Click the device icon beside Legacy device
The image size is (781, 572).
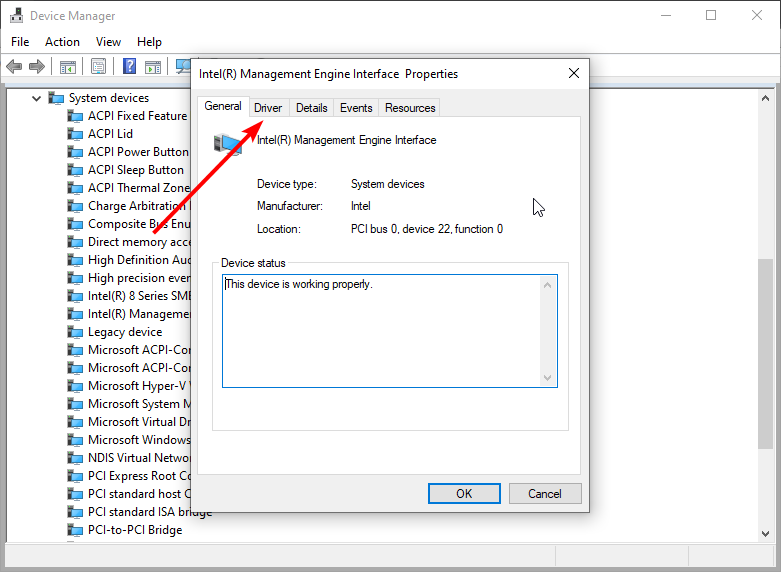(x=75, y=332)
